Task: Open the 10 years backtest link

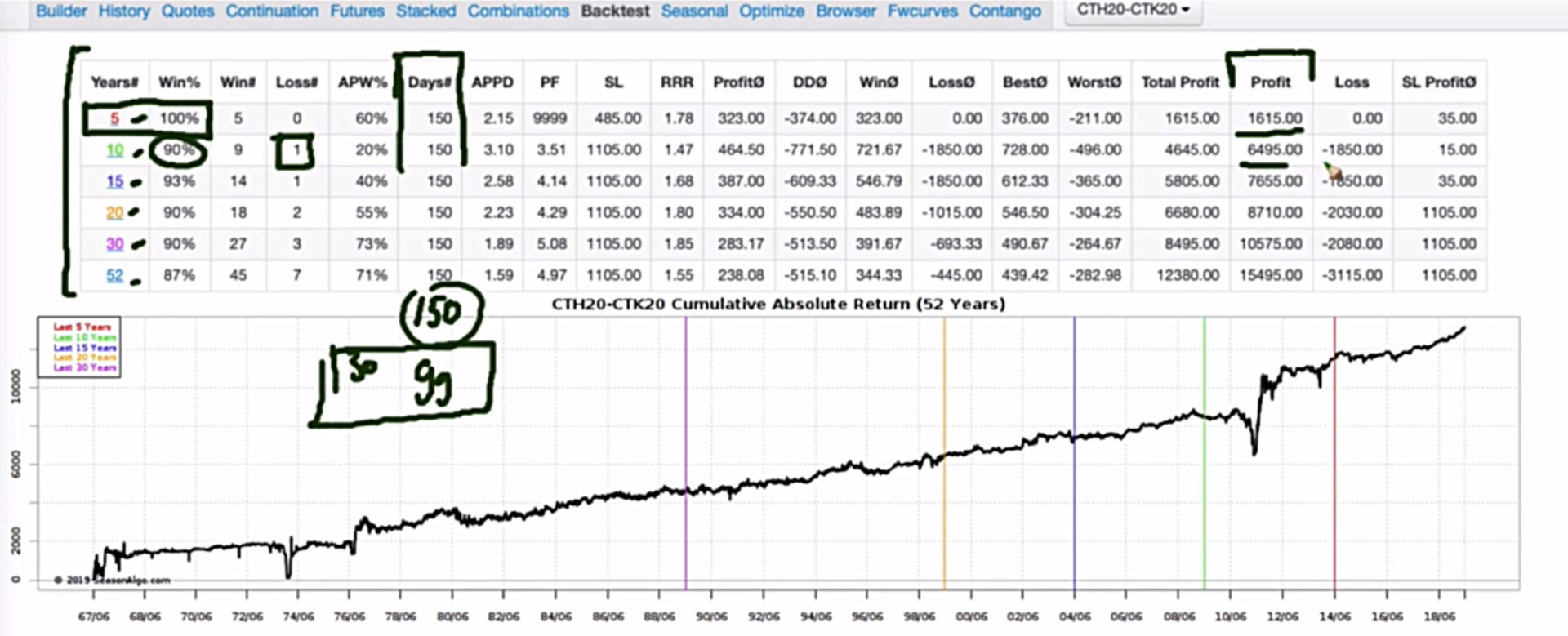Action: pos(115,150)
